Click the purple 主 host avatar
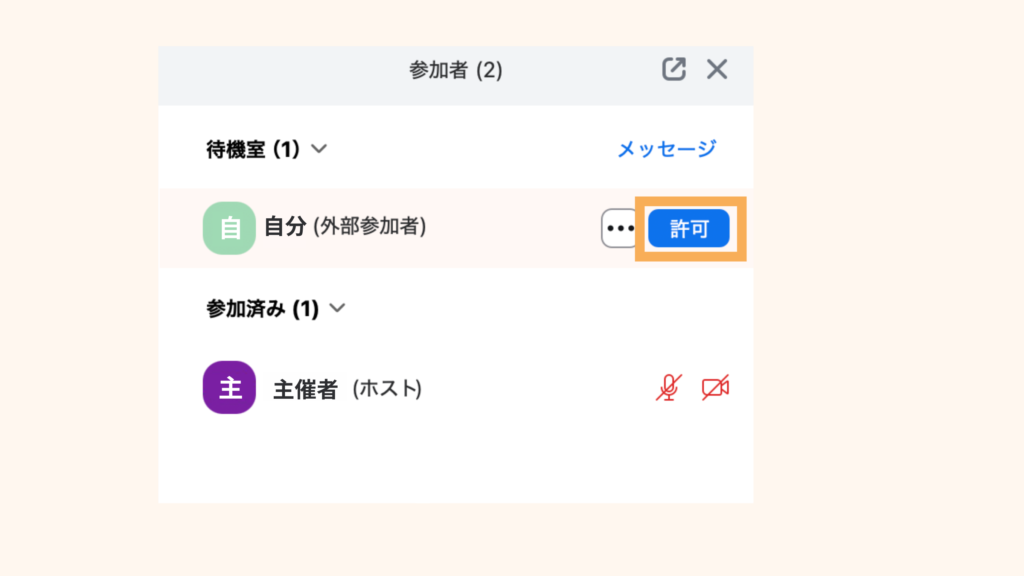1024x576 pixels. pyautogui.click(x=229, y=388)
